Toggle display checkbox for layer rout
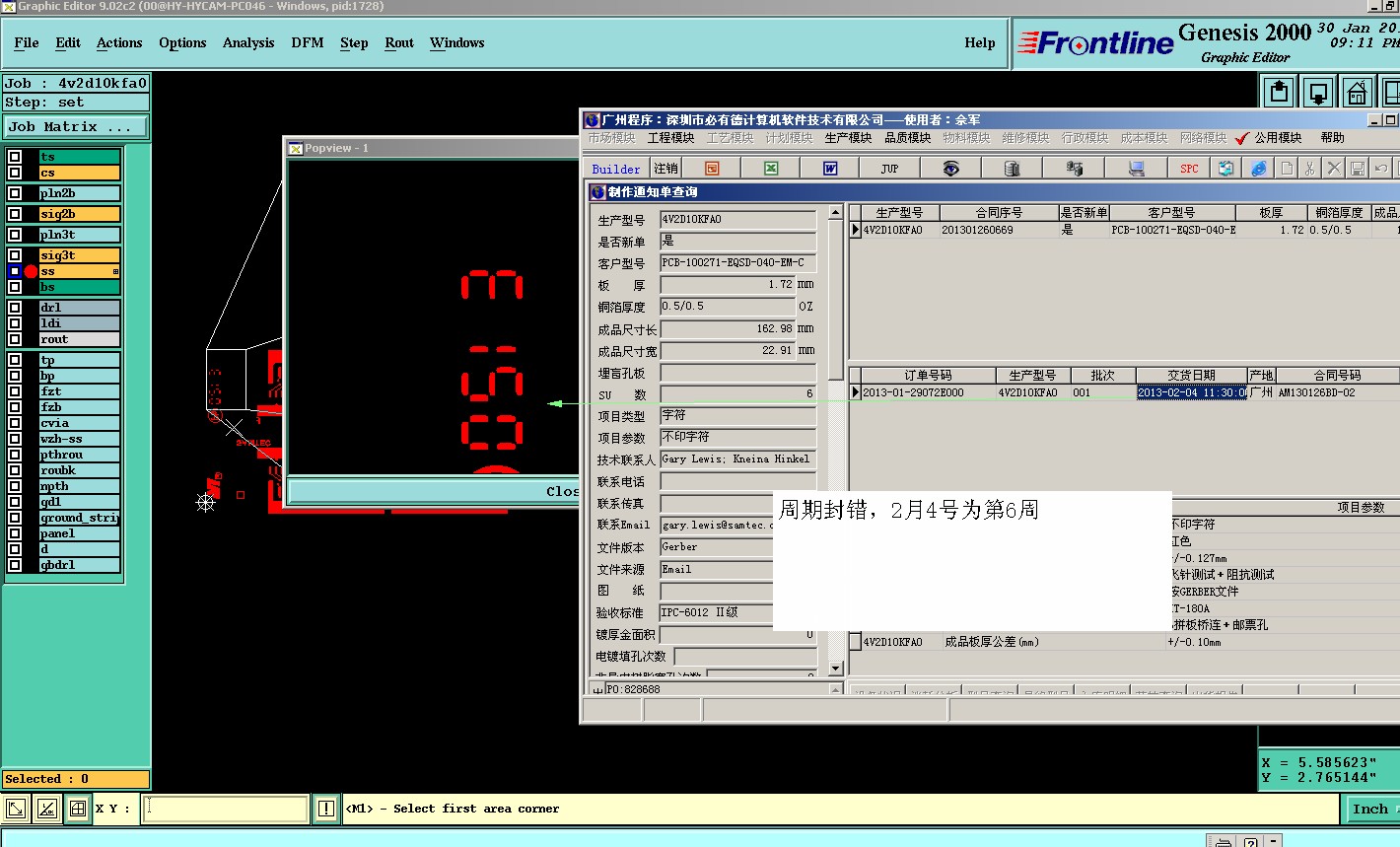This screenshot has width=1400, height=847. point(15,339)
